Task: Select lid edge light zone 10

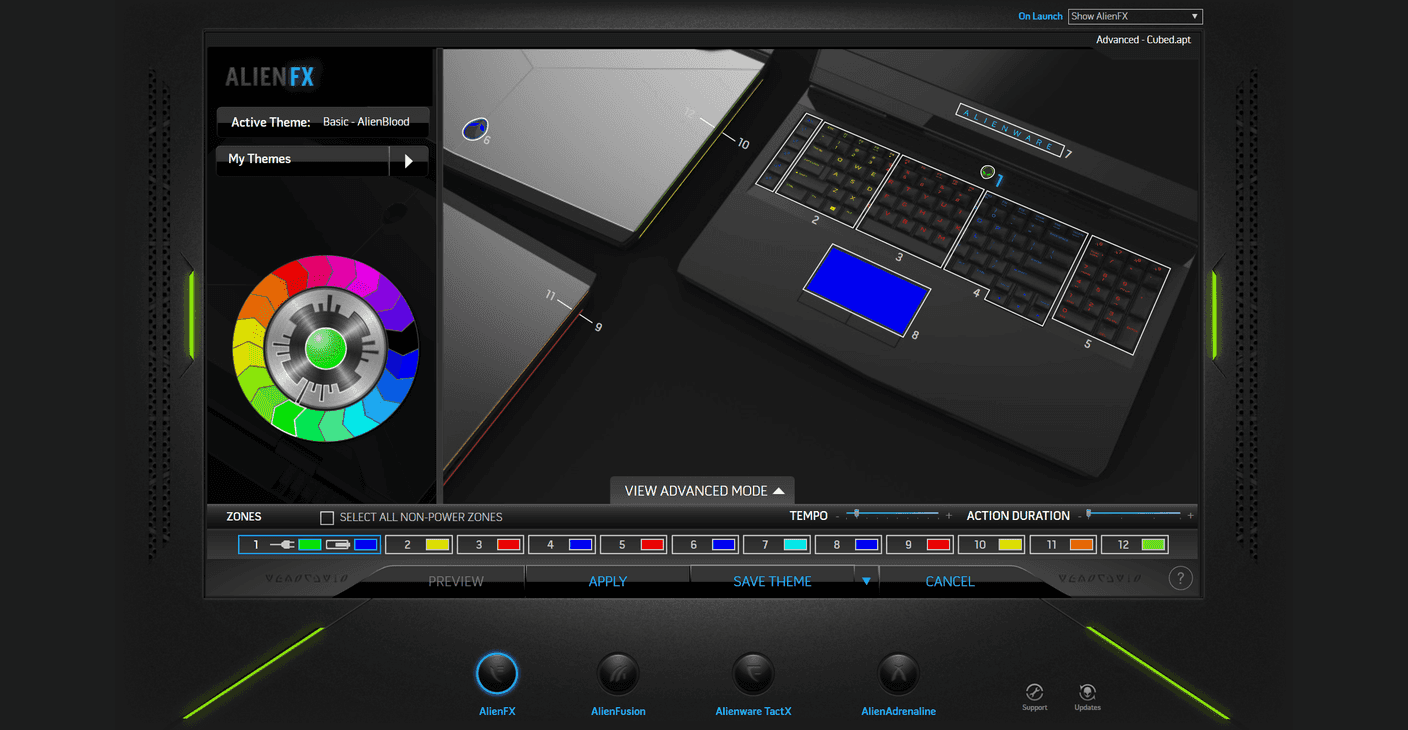Action: point(700,158)
